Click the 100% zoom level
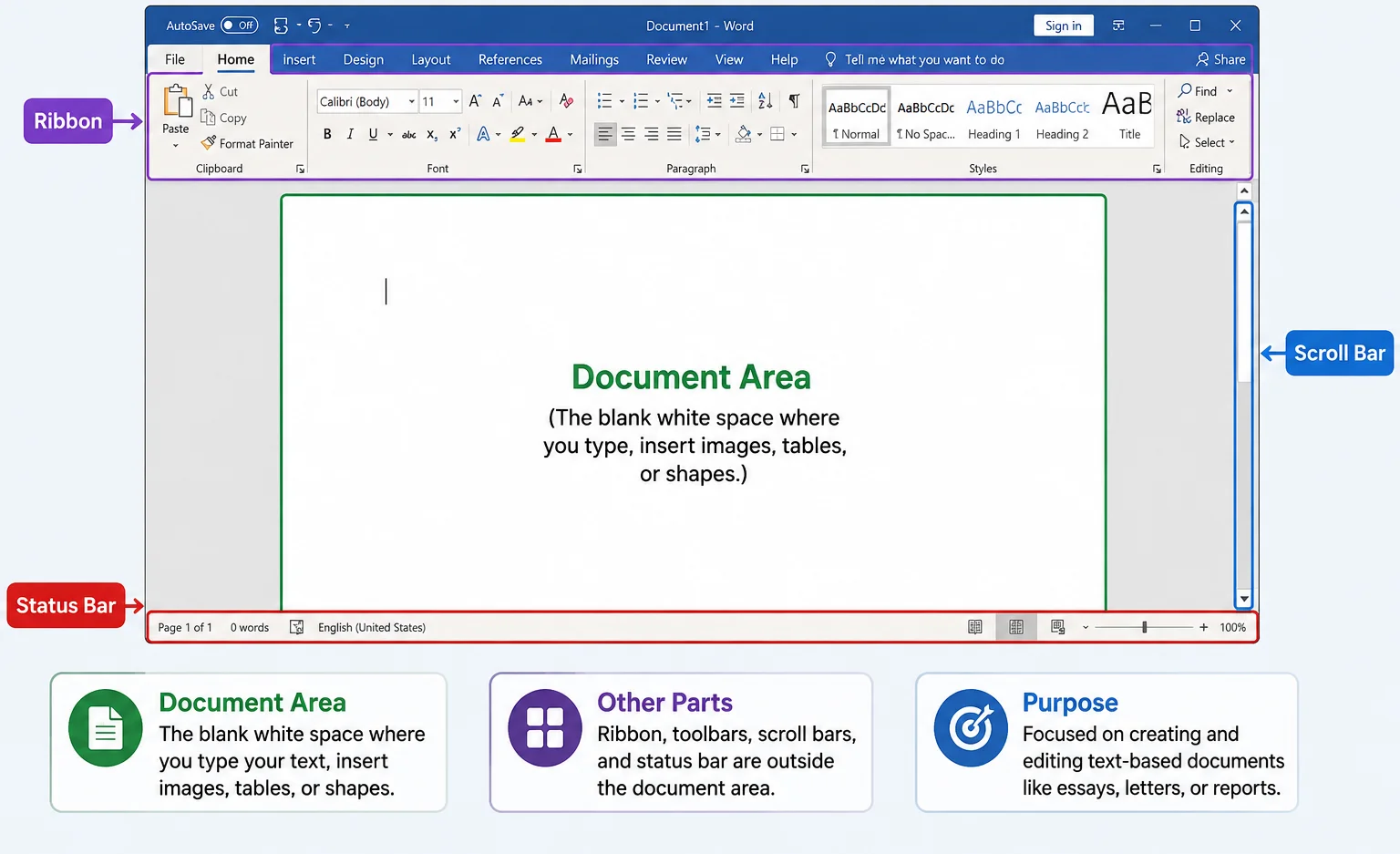Image resolution: width=1400 pixels, height=854 pixels. (x=1233, y=627)
